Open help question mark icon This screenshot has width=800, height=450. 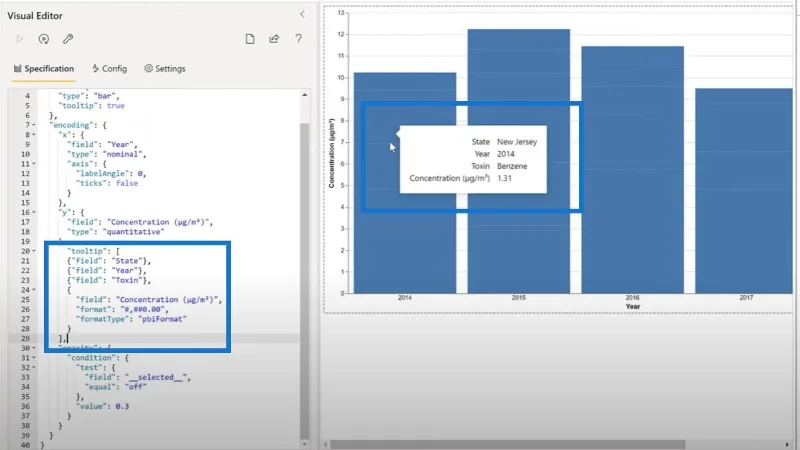coord(298,39)
